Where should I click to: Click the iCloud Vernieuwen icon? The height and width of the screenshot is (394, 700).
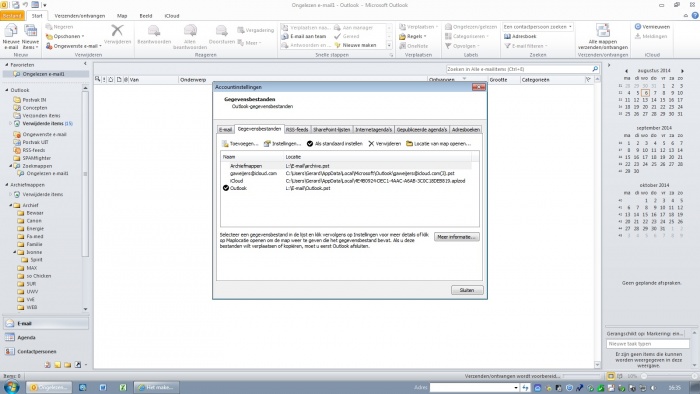[x=652, y=27]
